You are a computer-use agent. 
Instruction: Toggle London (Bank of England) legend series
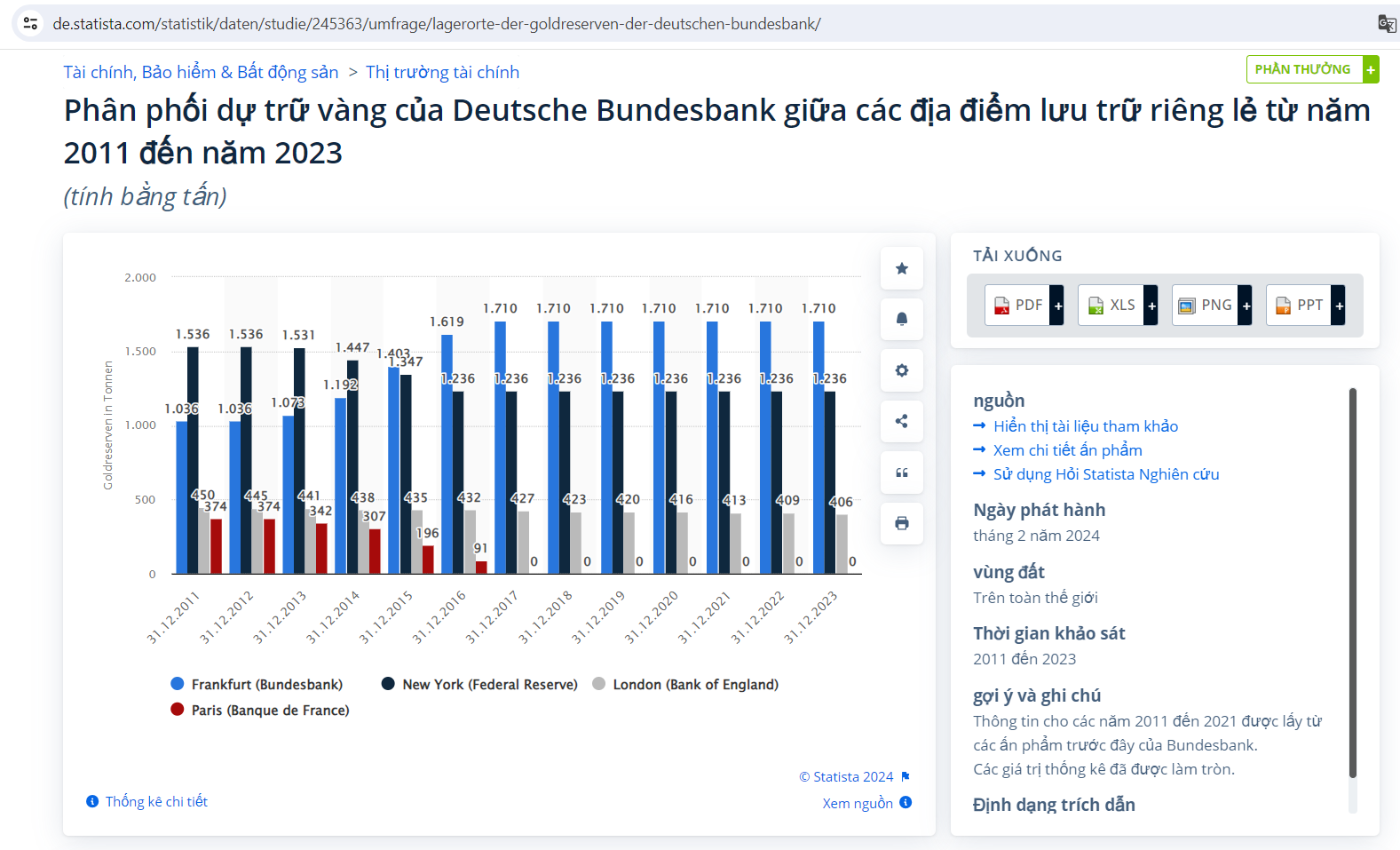pyautogui.click(x=685, y=684)
